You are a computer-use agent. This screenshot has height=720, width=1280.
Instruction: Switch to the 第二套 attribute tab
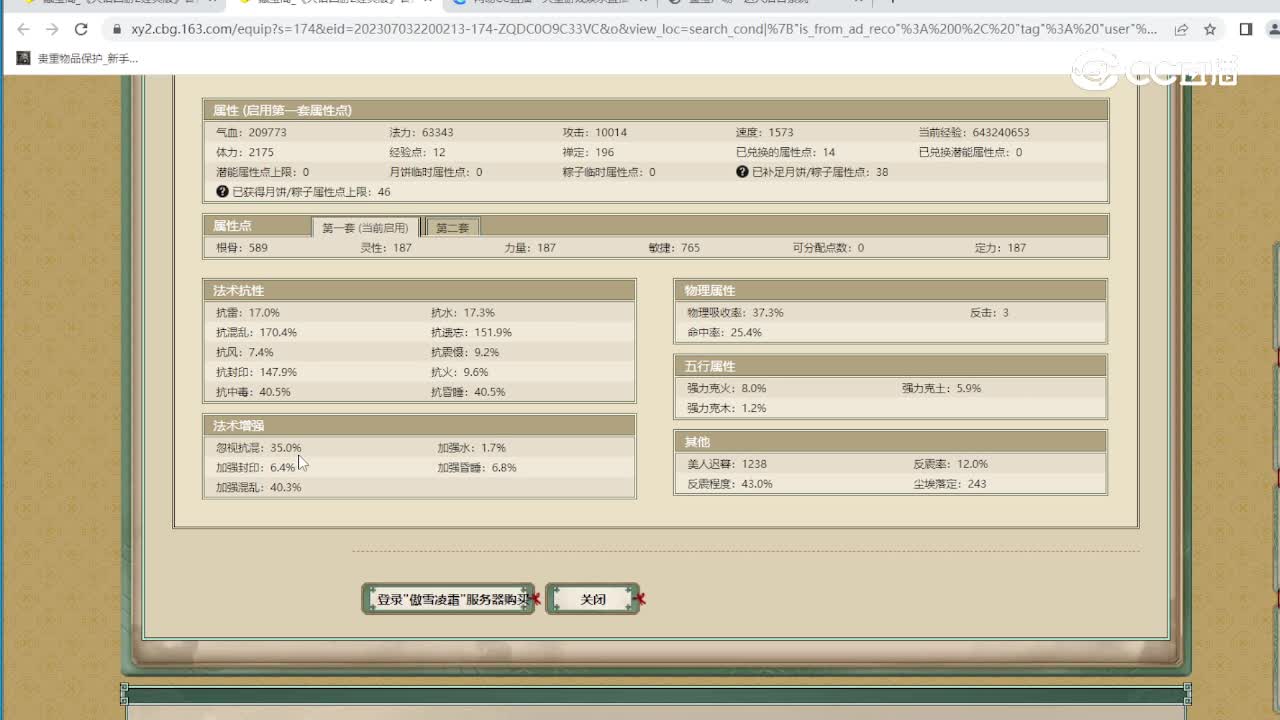point(453,228)
